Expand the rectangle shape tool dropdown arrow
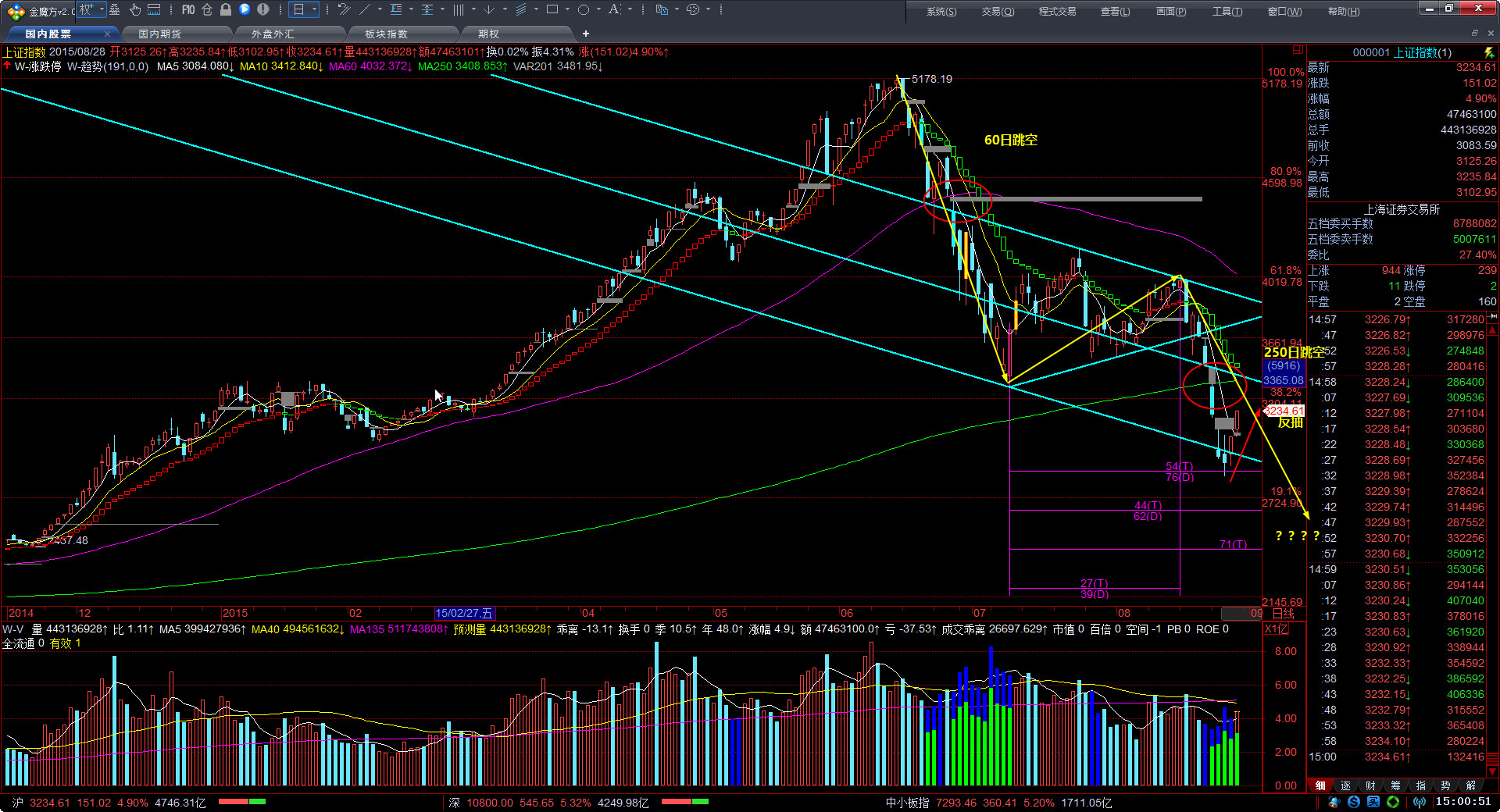Screen dimensions: 1500x812 point(567,10)
